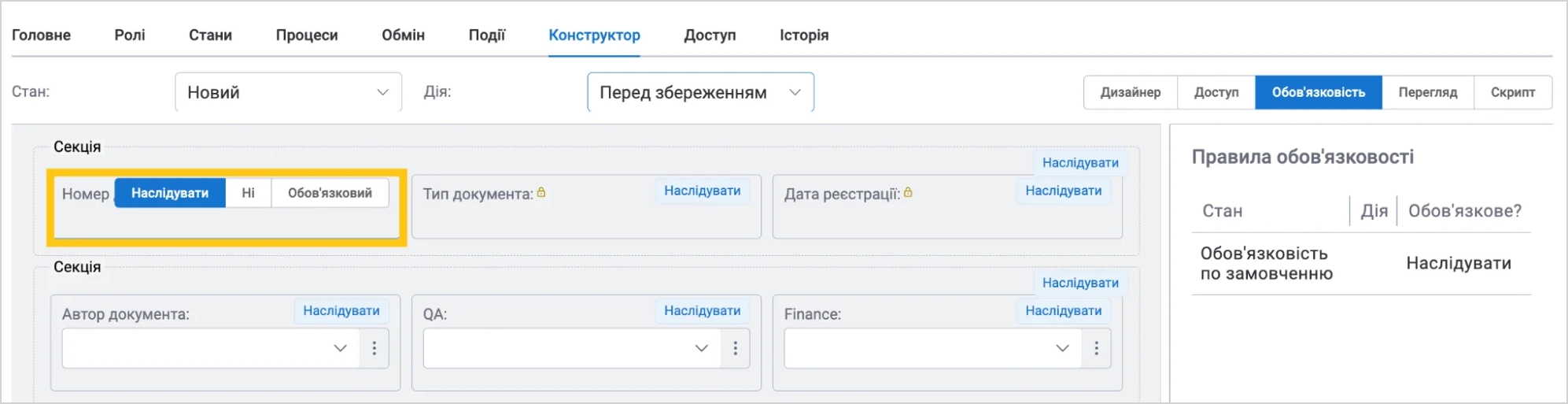This screenshot has height=404, width=1568.
Task: Go to the Історія tab
Action: click(x=804, y=35)
